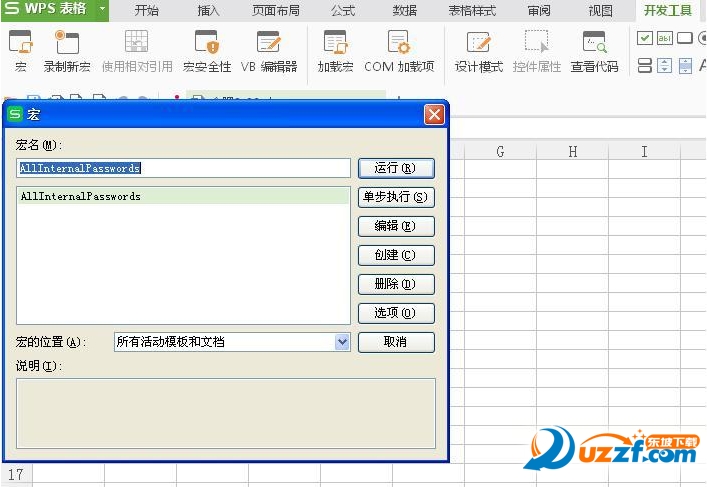
Task: Click the 编辑 (Edit) macro button
Action: (x=396, y=226)
